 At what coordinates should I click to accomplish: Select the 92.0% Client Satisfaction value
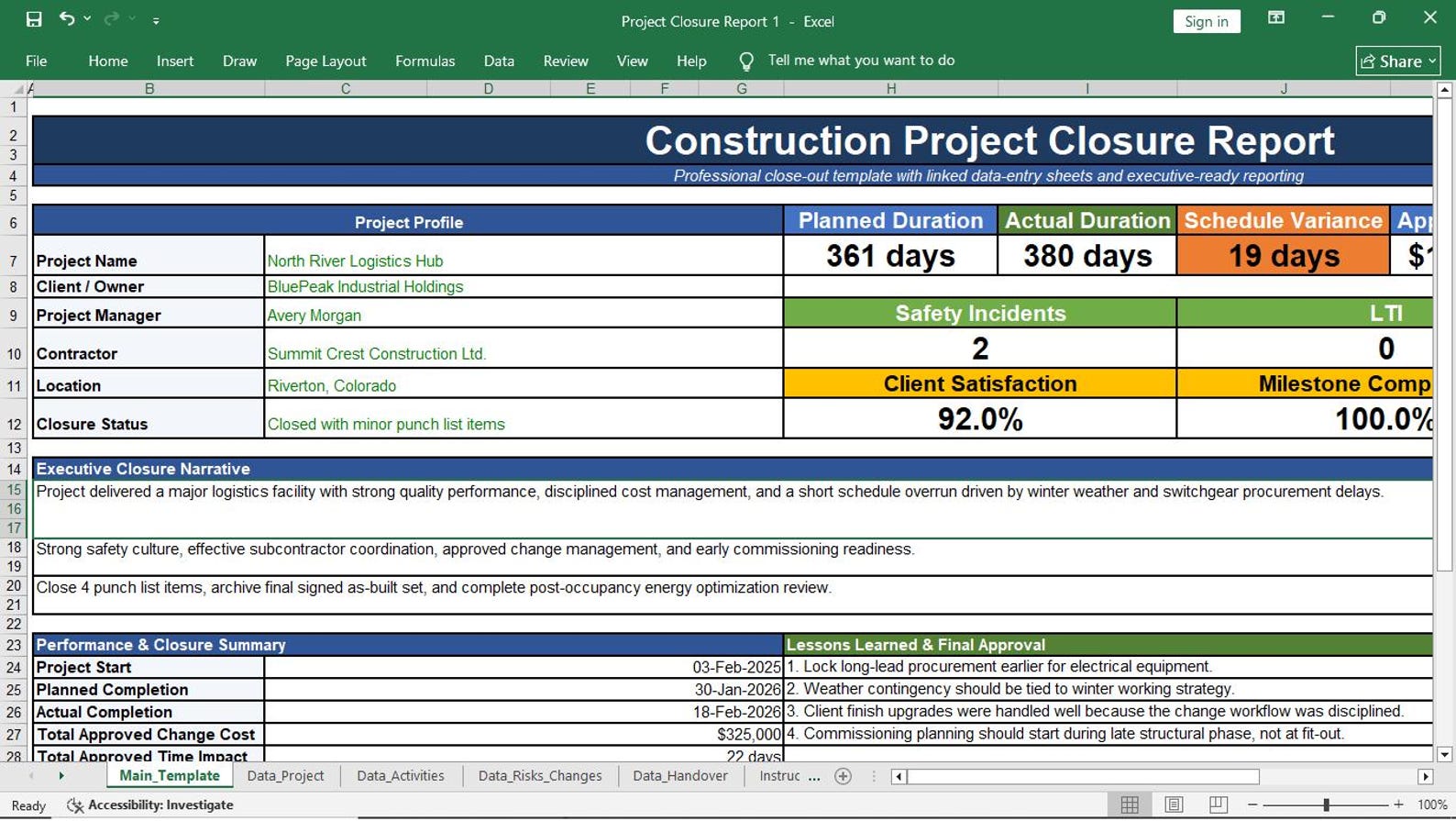coord(980,419)
